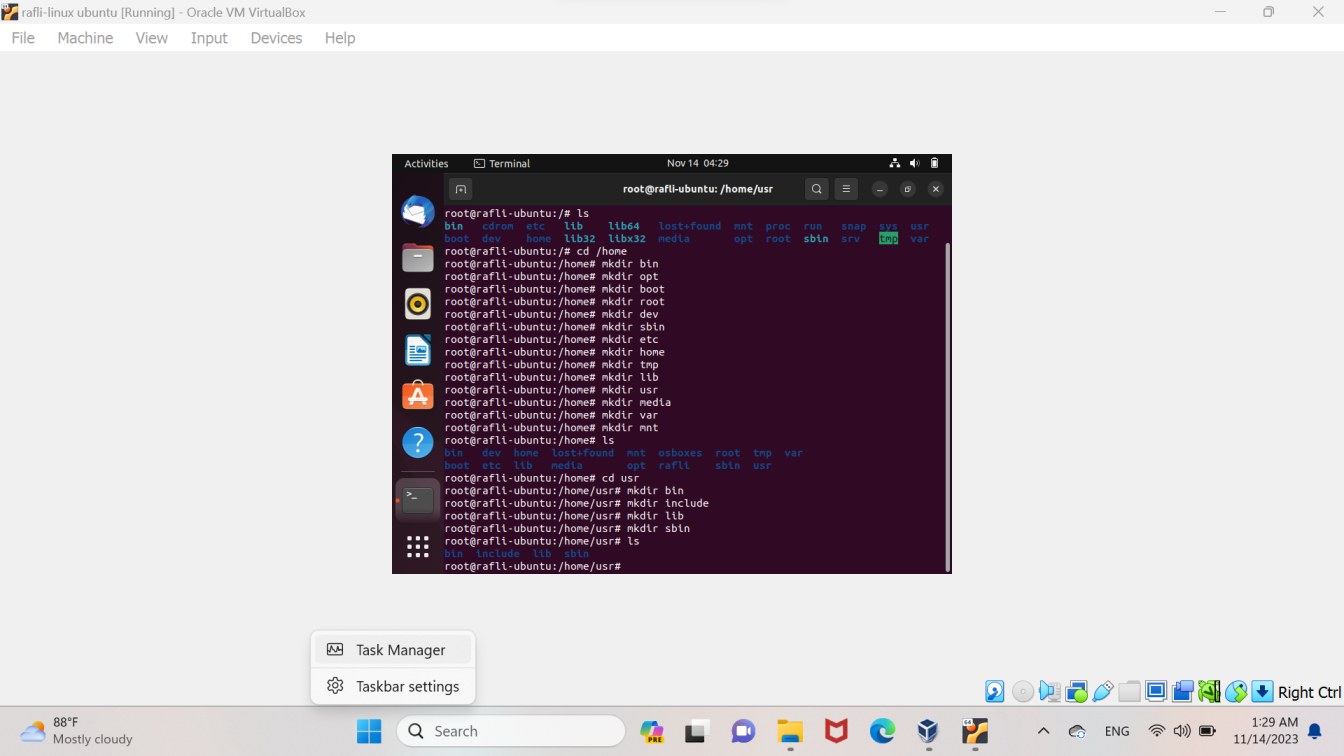Open the Help menu
The image size is (1344, 756).
(340, 38)
